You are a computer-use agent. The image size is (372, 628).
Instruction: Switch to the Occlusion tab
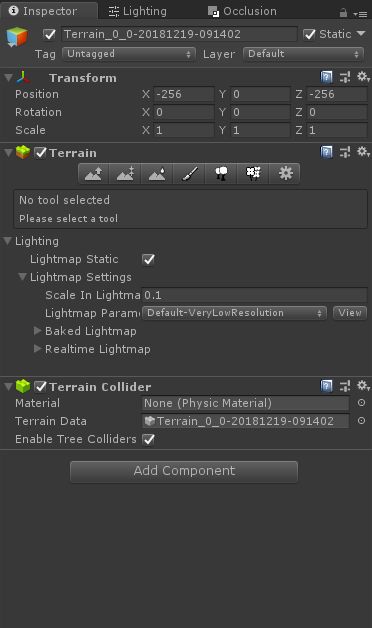pos(242,12)
